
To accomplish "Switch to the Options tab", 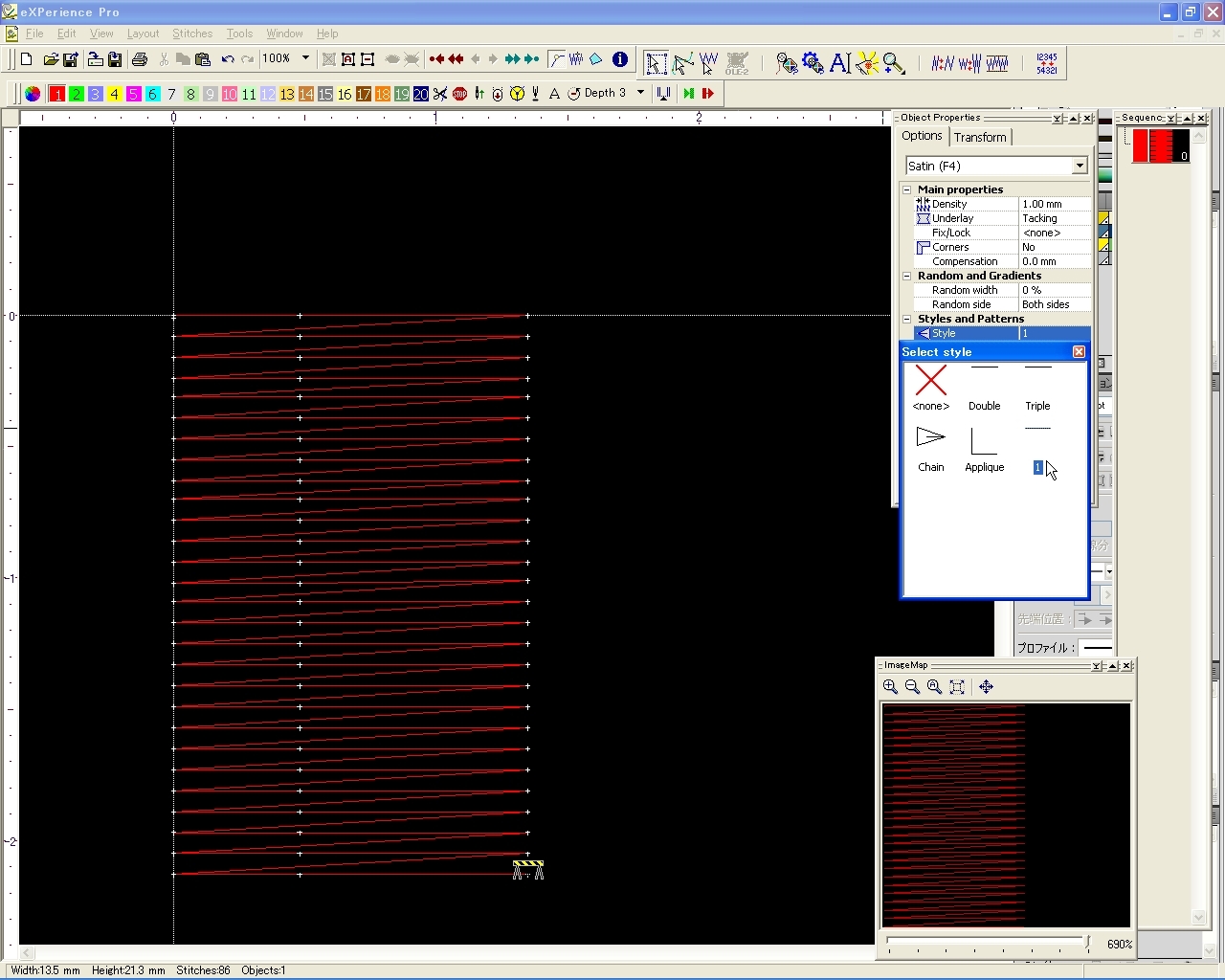I will pos(922,136).
